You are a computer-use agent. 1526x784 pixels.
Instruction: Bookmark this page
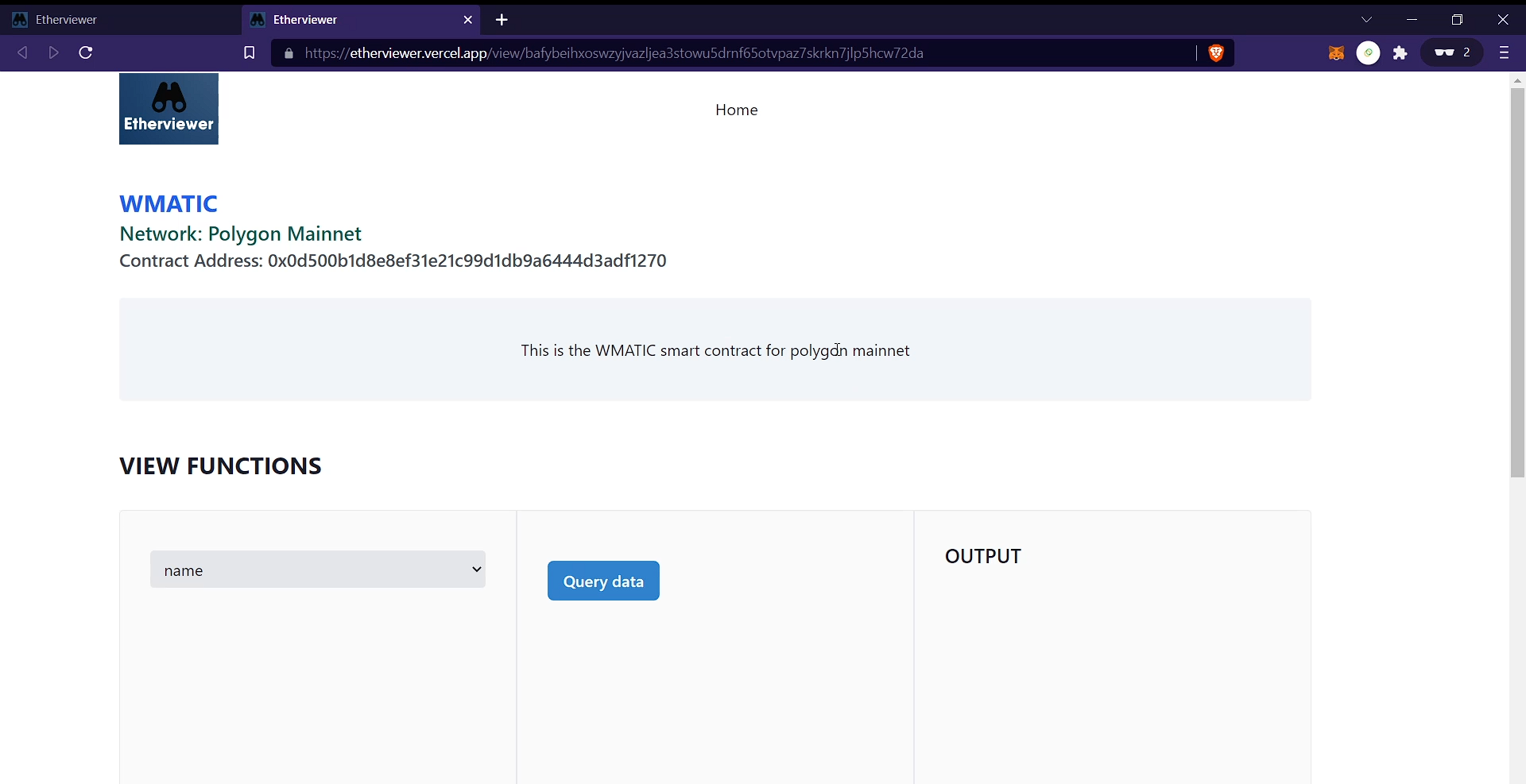point(249,52)
